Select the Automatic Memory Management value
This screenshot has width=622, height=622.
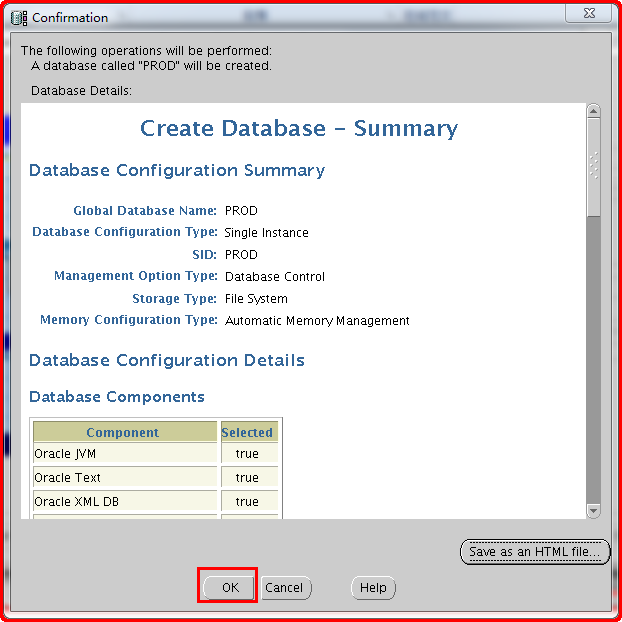point(317,321)
